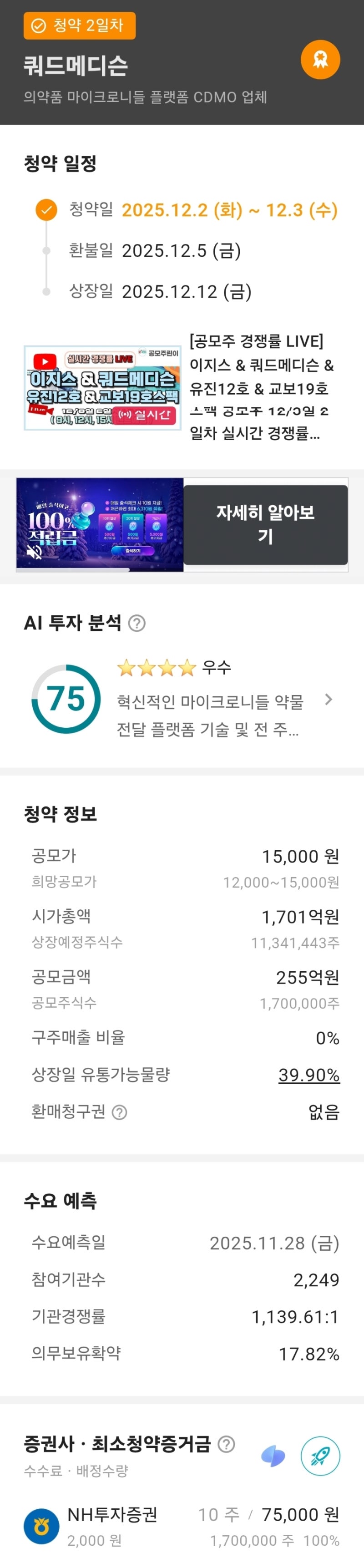The width and height of the screenshot is (364, 1568).
Task: Tap the orange 청약일 check marker
Action: [x=46, y=210]
